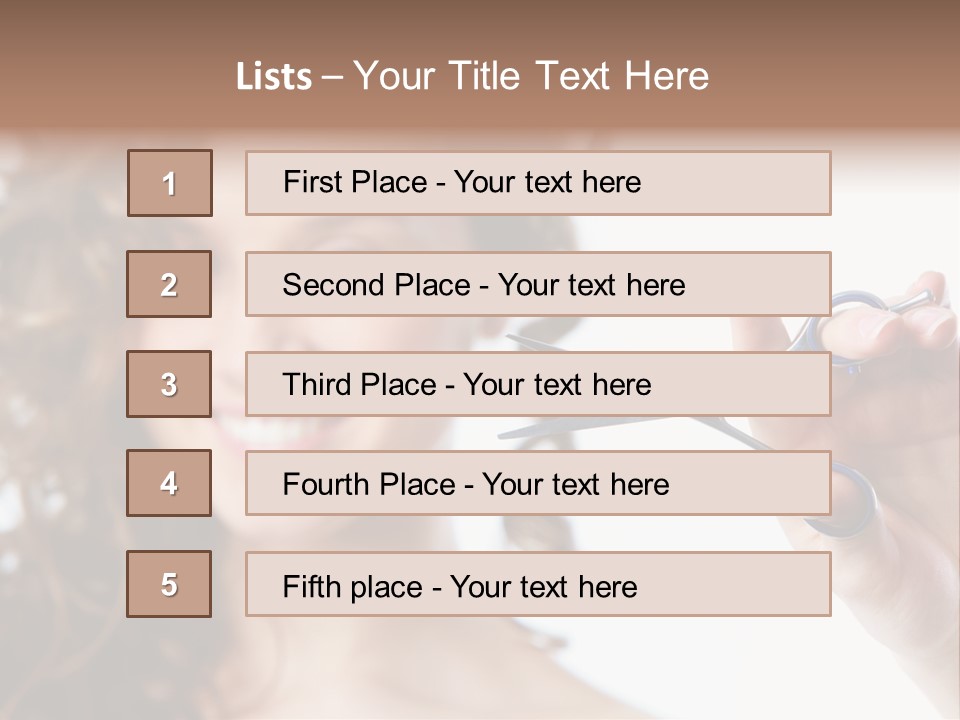Click the bold word "Lists" in the title

tap(273, 77)
